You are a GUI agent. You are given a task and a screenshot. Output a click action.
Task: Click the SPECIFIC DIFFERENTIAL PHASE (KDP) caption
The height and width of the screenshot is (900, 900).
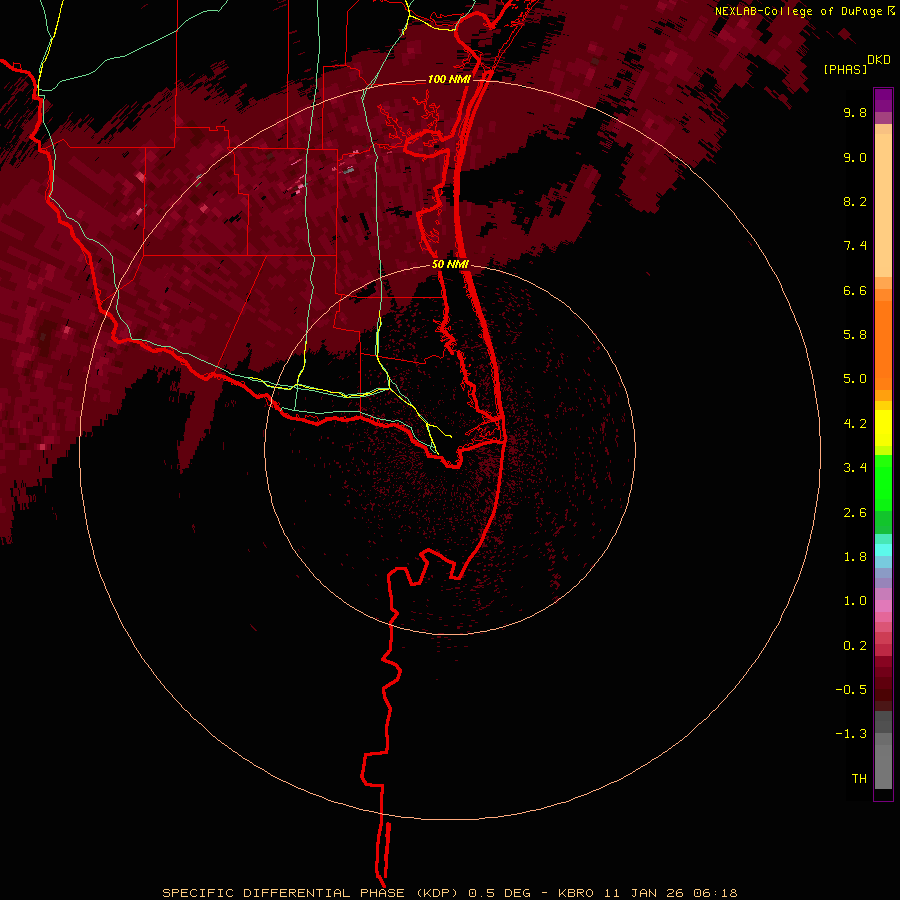pos(312,893)
